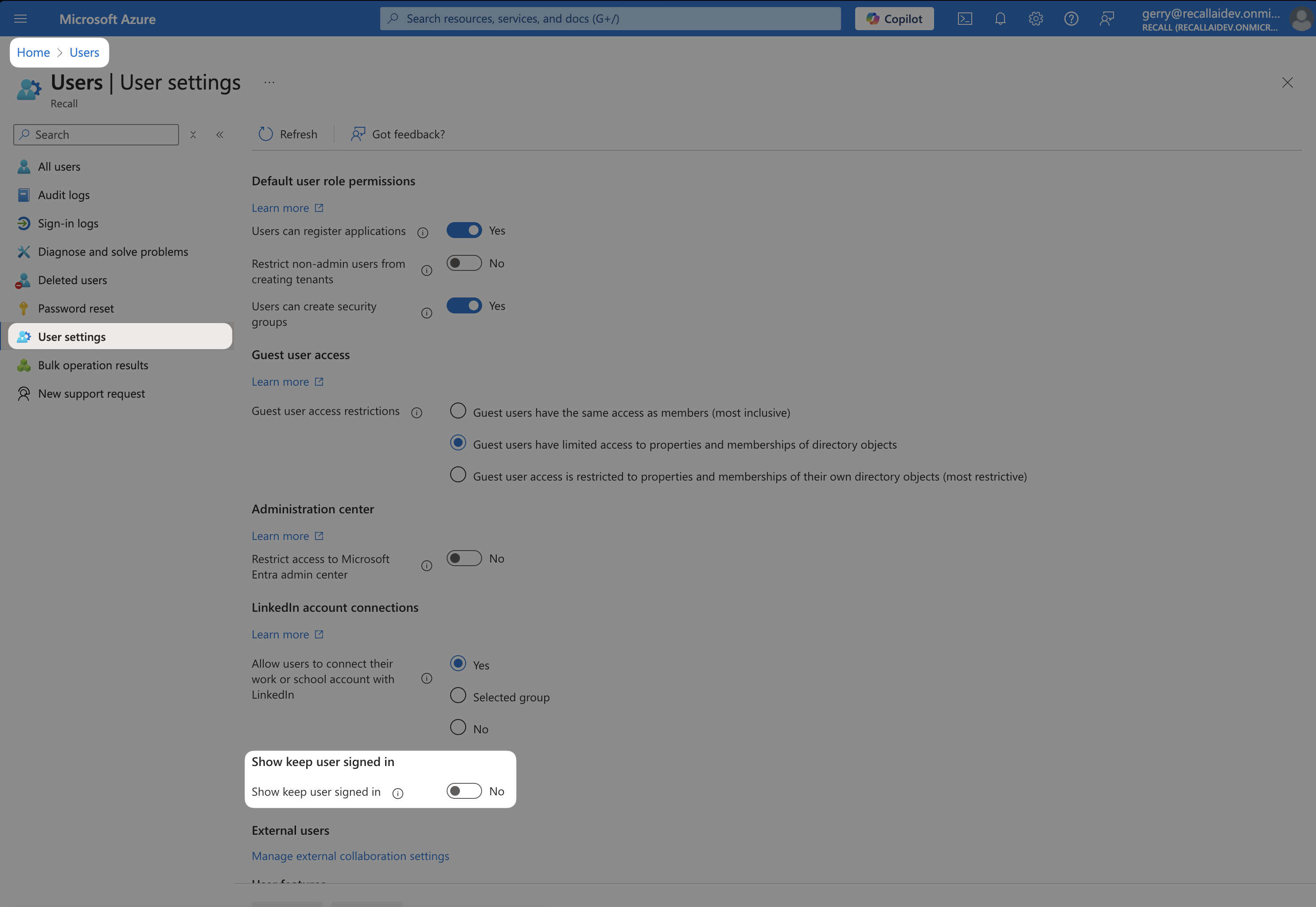Select Guest users have same access radio button
Viewport: 1316px width, 907px height.
458,411
